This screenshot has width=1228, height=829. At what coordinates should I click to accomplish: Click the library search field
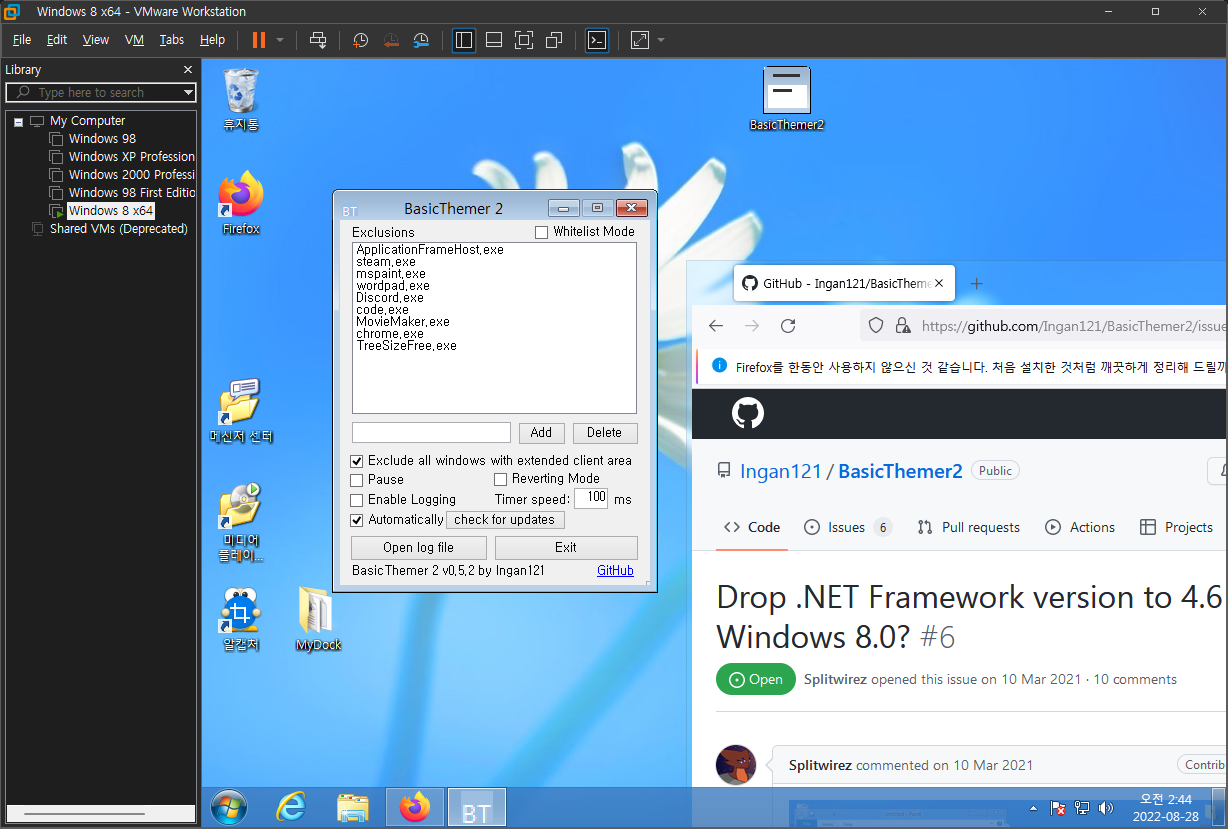point(100,92)
